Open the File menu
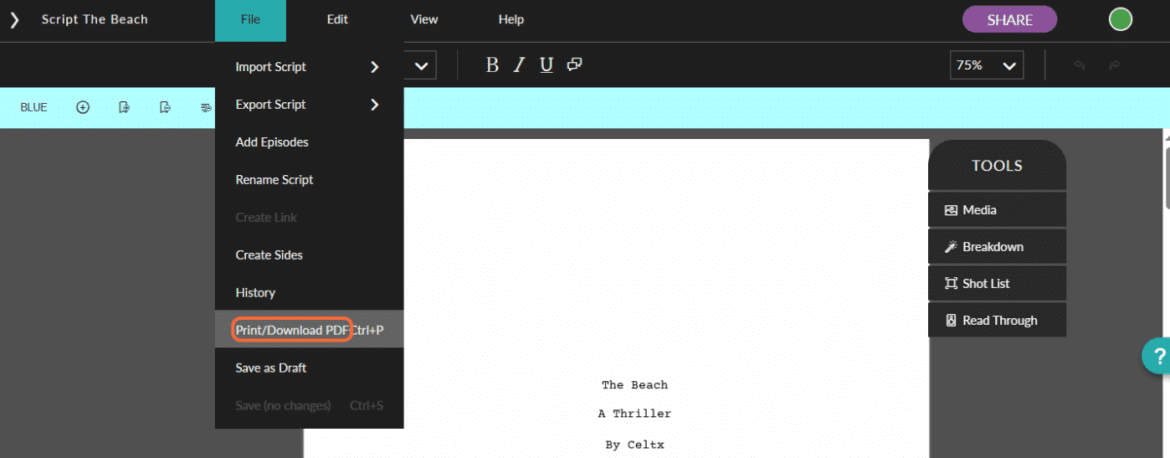 tap(250, 20)
